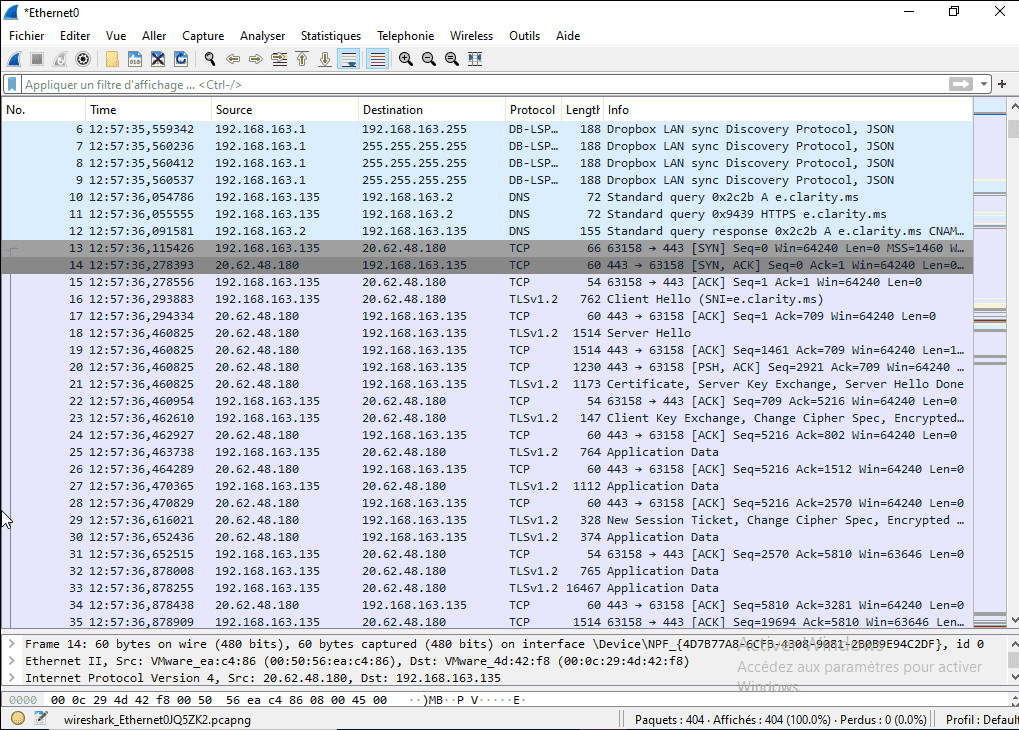The height and width of the screenshot is (730, 1019).
Task: Open the Capture menu
Action: pos(203,36)
